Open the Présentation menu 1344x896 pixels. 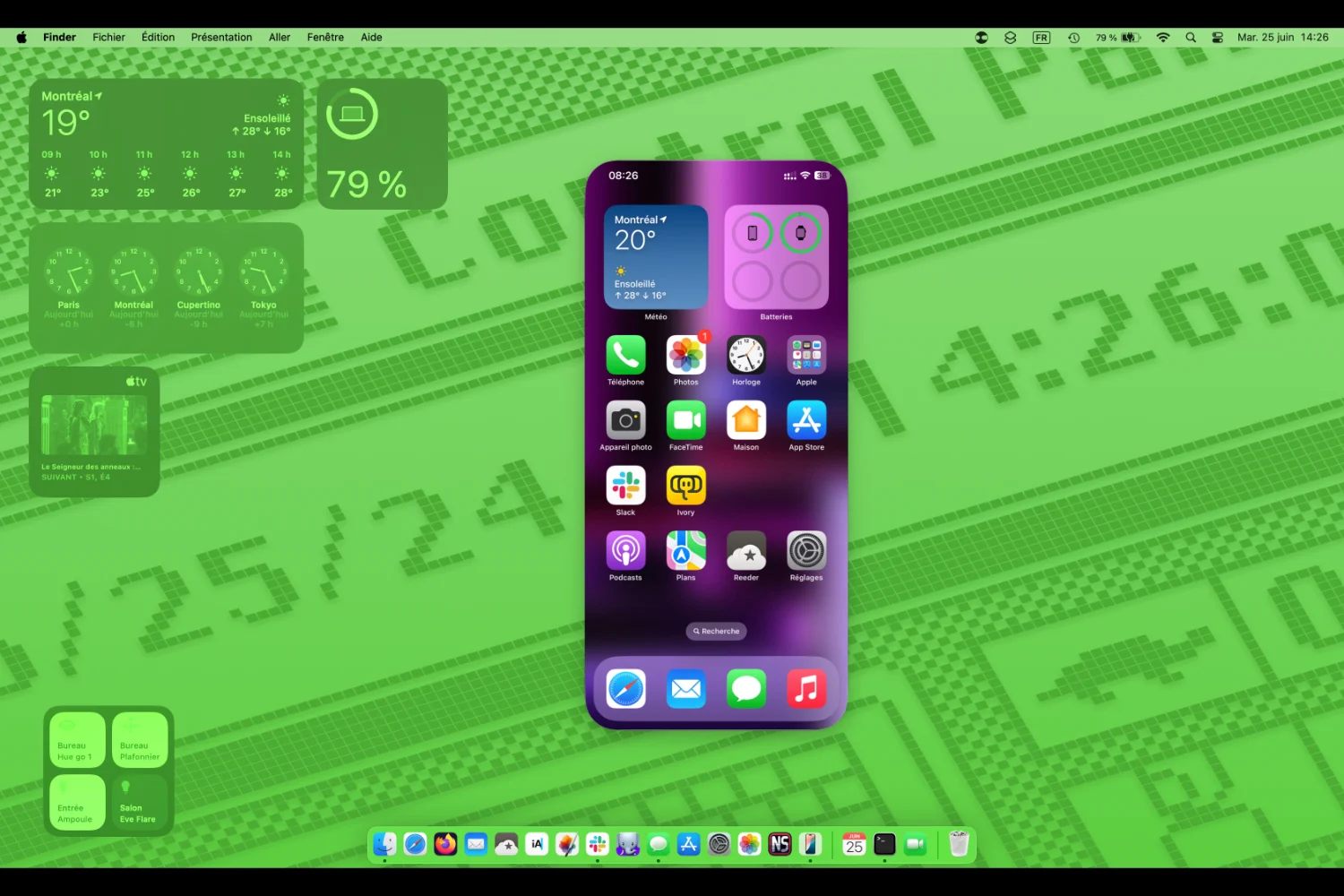pyautogui.click(x=221, y=38)
